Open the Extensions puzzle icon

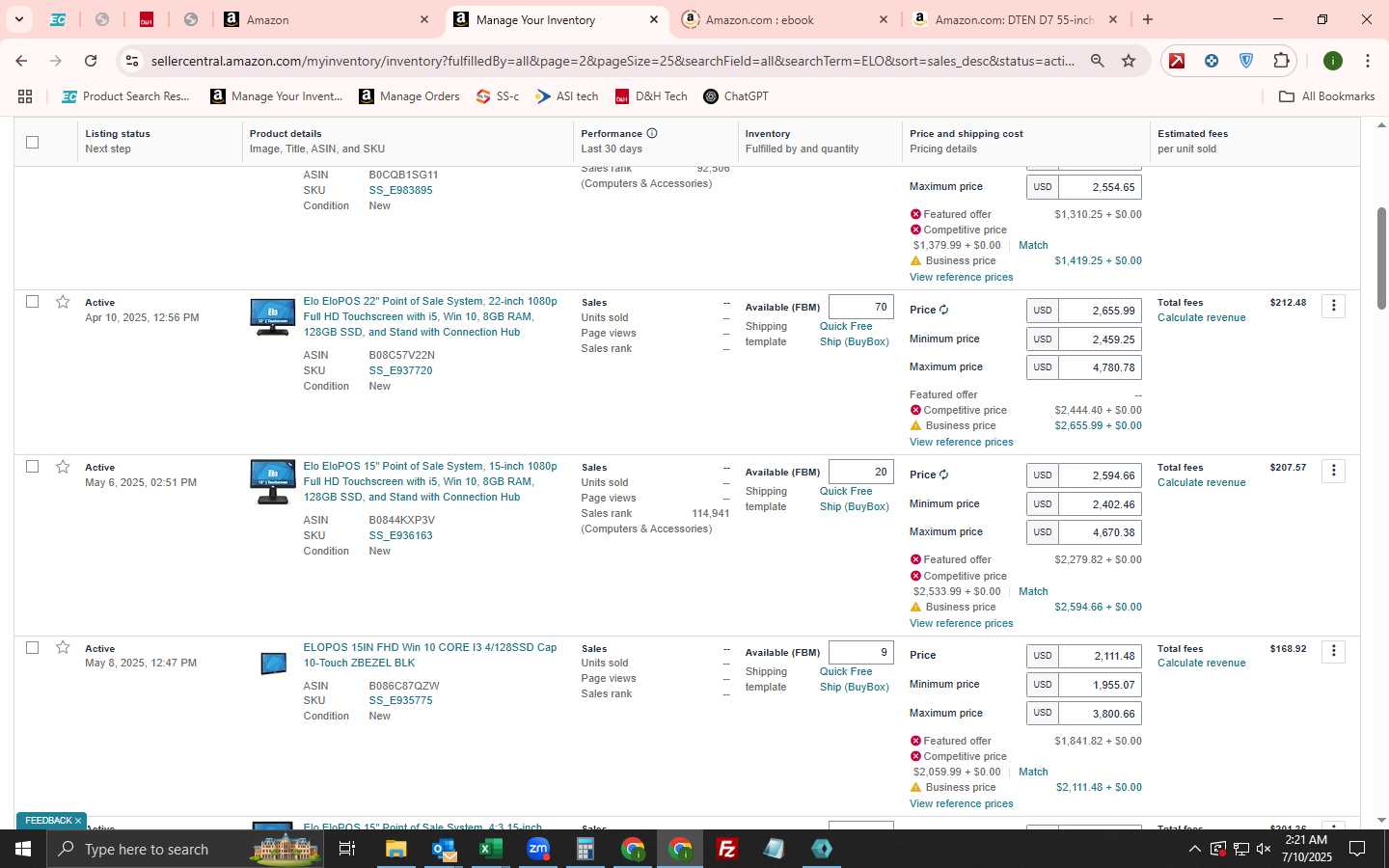[1281, 61]
